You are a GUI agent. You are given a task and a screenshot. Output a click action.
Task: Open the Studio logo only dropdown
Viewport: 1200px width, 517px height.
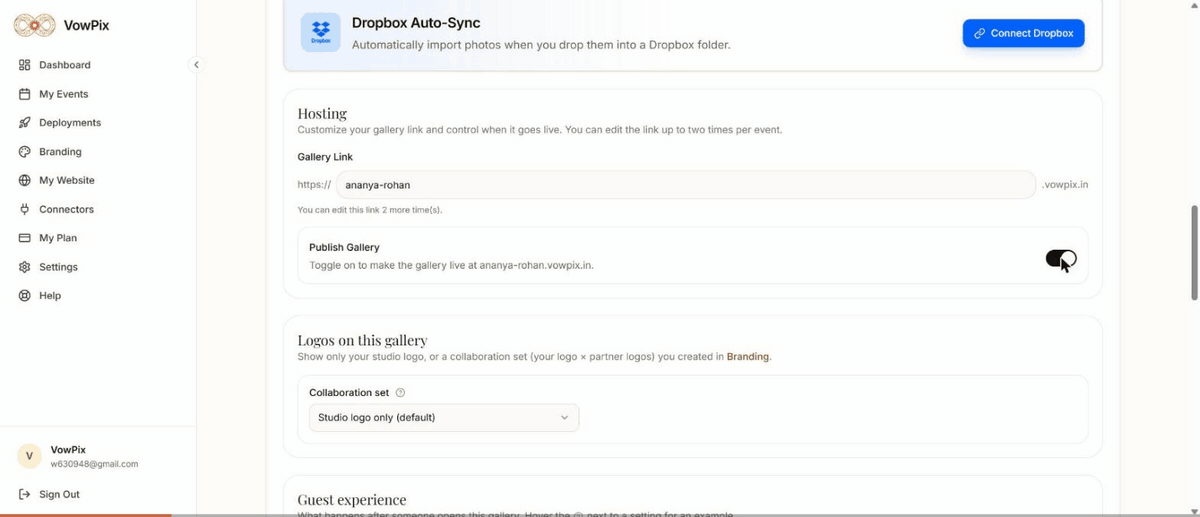tap(444, 417)
